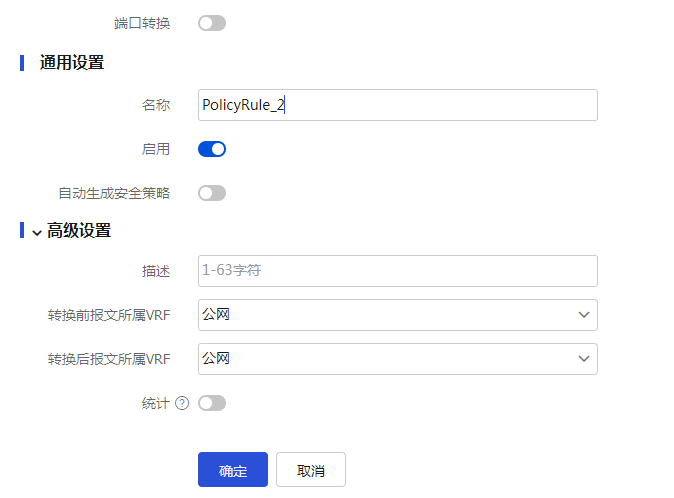Open the 转换前报文所属VRF dropdown
Viewport: 674px width, 498px height.
coord(398,315)
